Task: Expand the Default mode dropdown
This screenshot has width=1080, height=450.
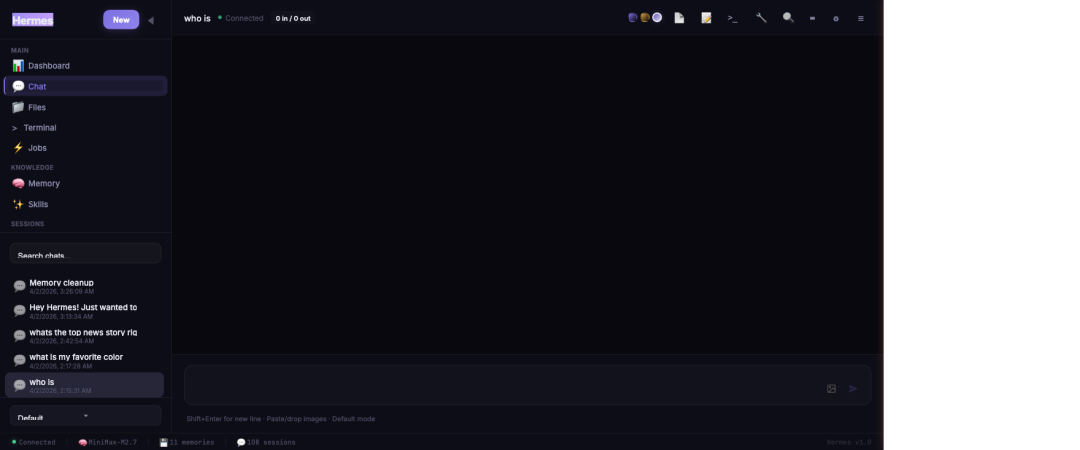Action: 85,416
